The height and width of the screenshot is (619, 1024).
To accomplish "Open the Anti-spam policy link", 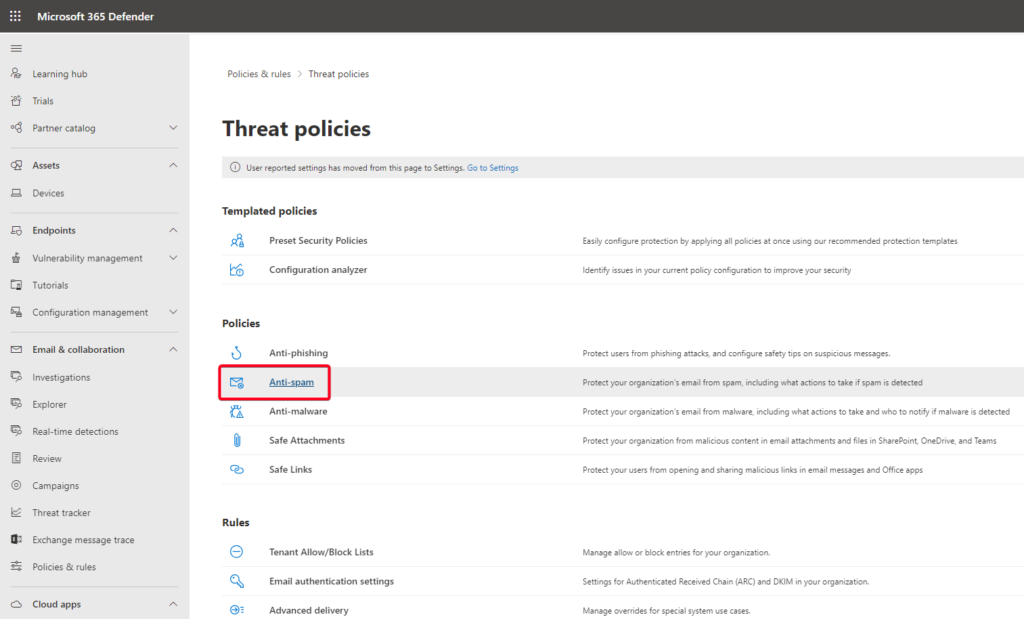I will [285, 383].
